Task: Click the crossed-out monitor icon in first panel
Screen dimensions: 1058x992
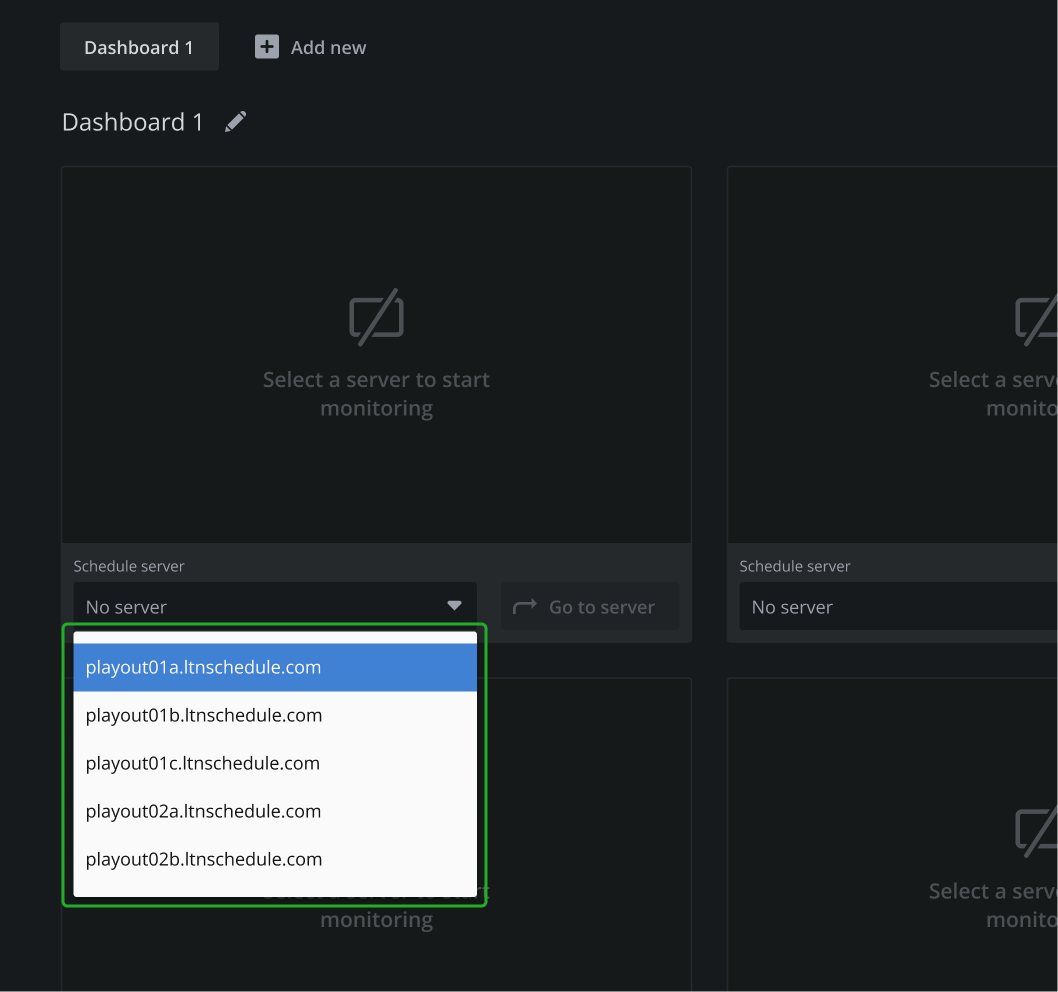Action: (x=376, y=317)
